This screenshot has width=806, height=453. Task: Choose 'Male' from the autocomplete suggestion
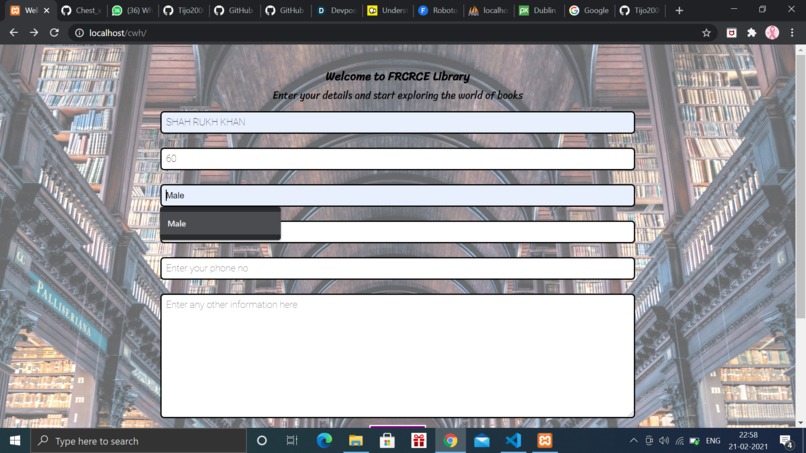[x=221, y=224]
